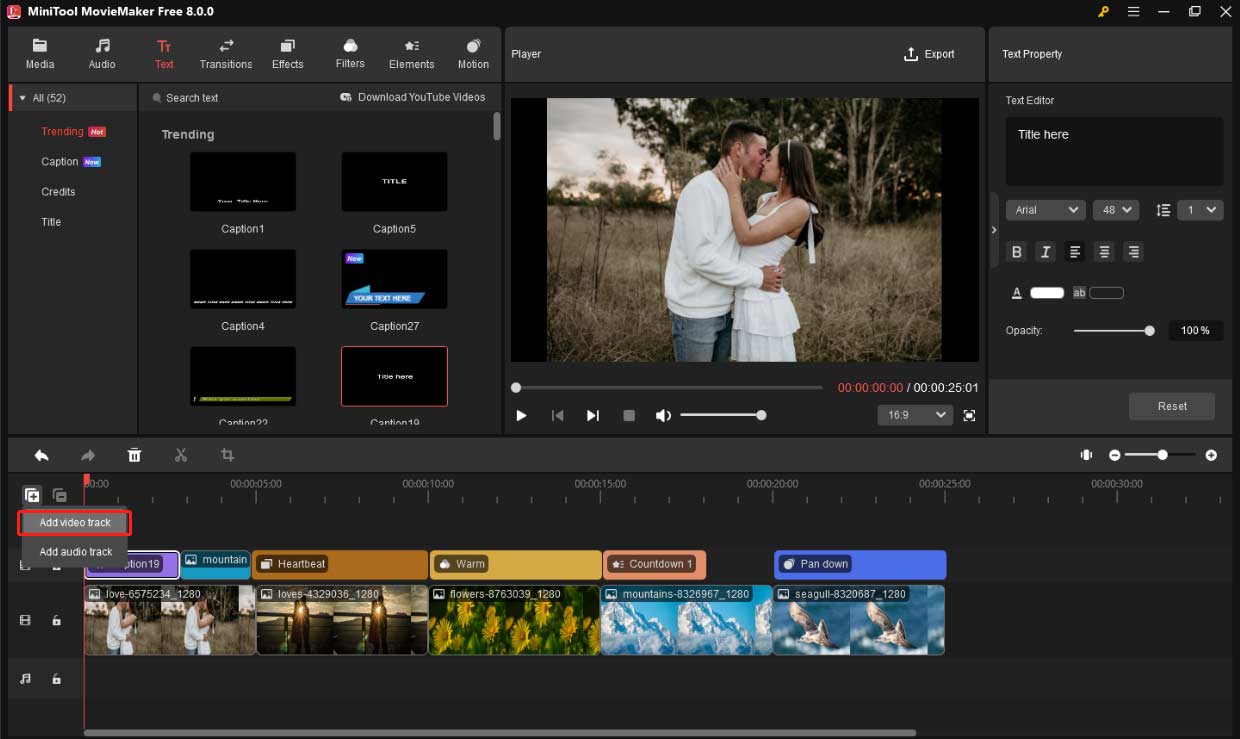
Task: Collapse the All (52) category
Action: (x=23, y=98)
